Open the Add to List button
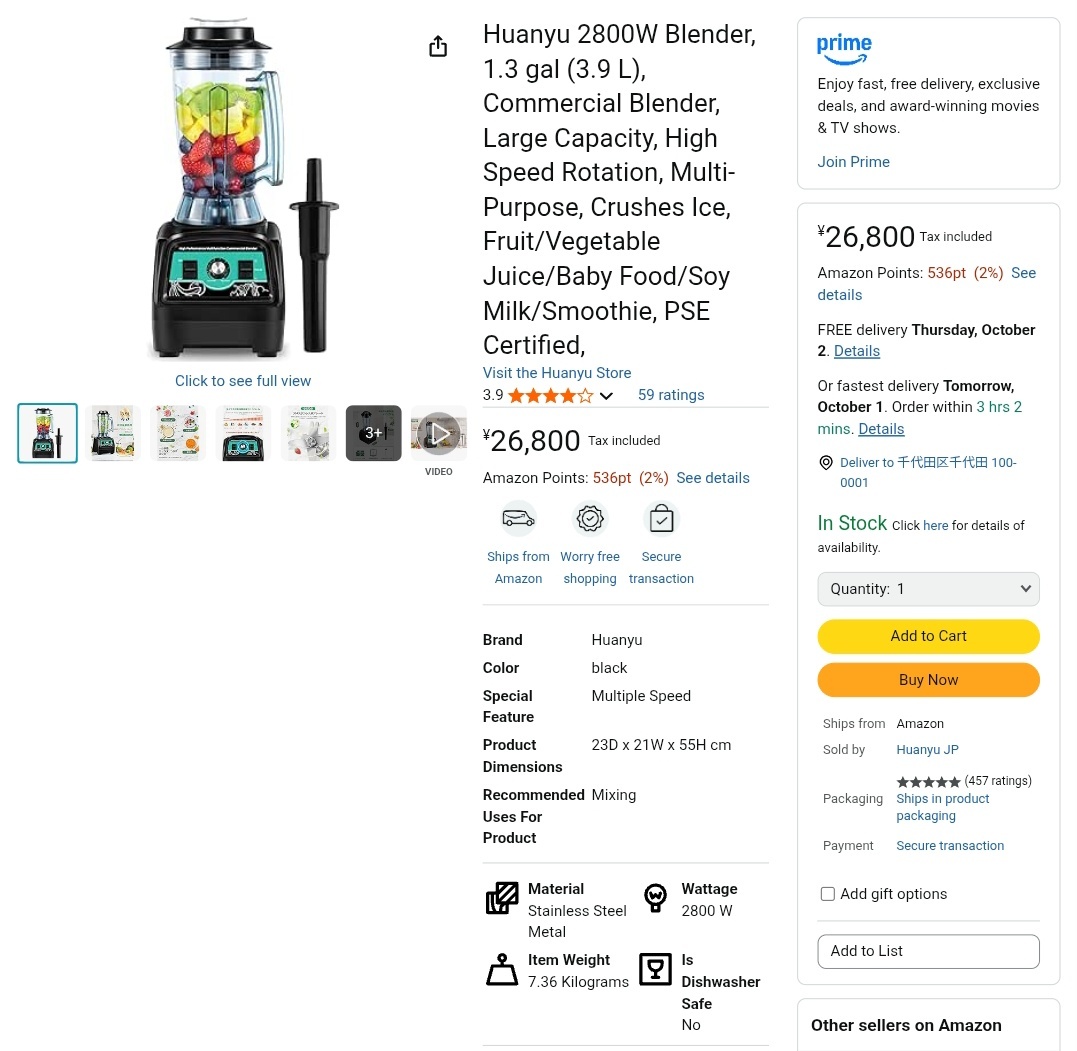Screen dimensions: 1077x1051 pos(928,951)
